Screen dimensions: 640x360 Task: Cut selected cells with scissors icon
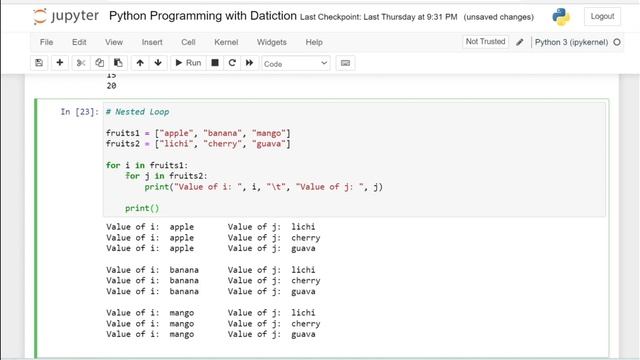pyautogui.click(x=81, y=63)
